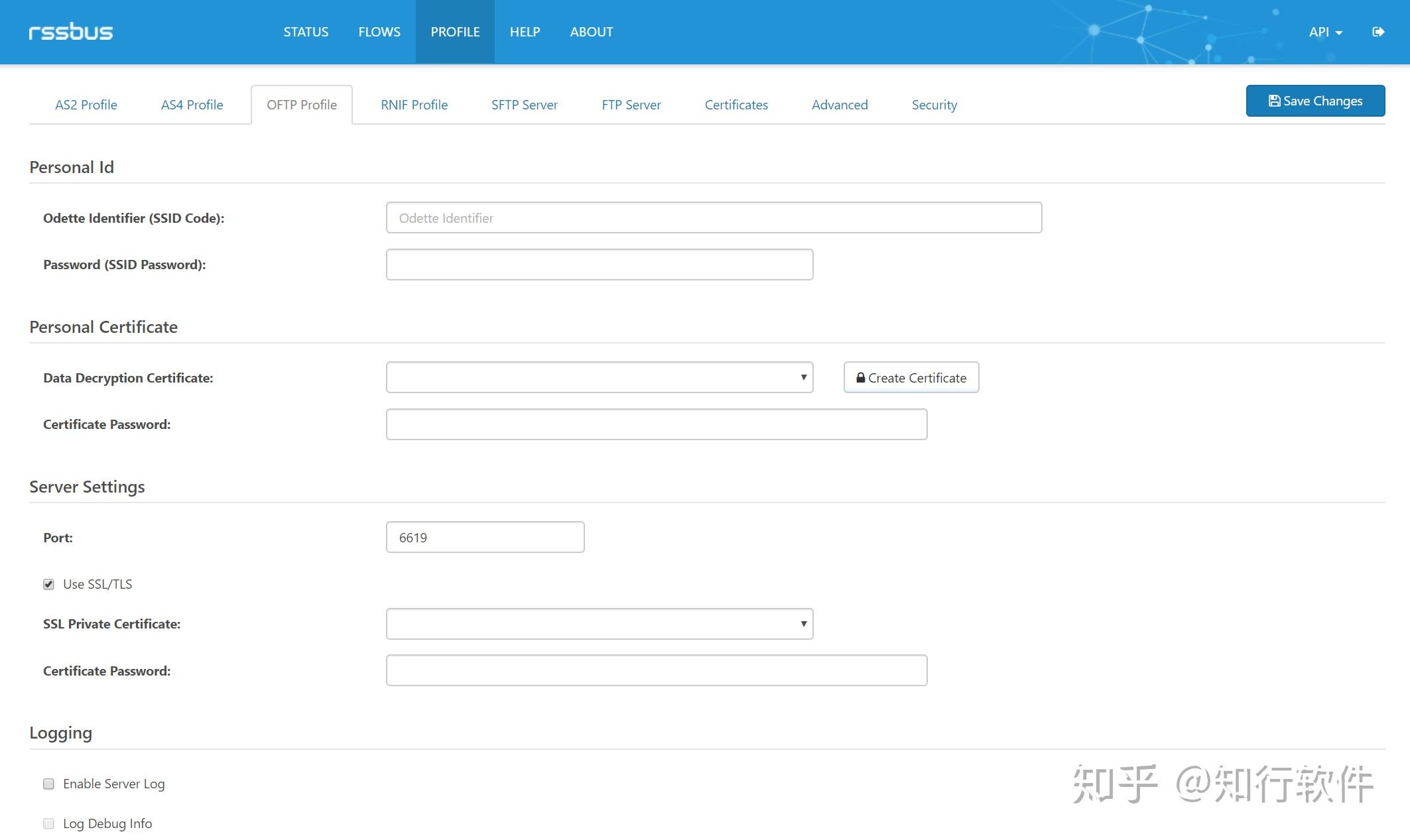Image resolution: width=1410 pixels, height=840 pixels.
Task: Click the Save Changes button
Action: tap(1315, 101)
